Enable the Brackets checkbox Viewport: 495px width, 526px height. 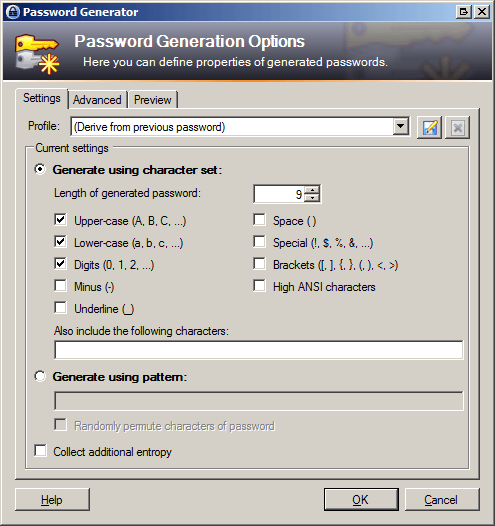tap(259, 264)
